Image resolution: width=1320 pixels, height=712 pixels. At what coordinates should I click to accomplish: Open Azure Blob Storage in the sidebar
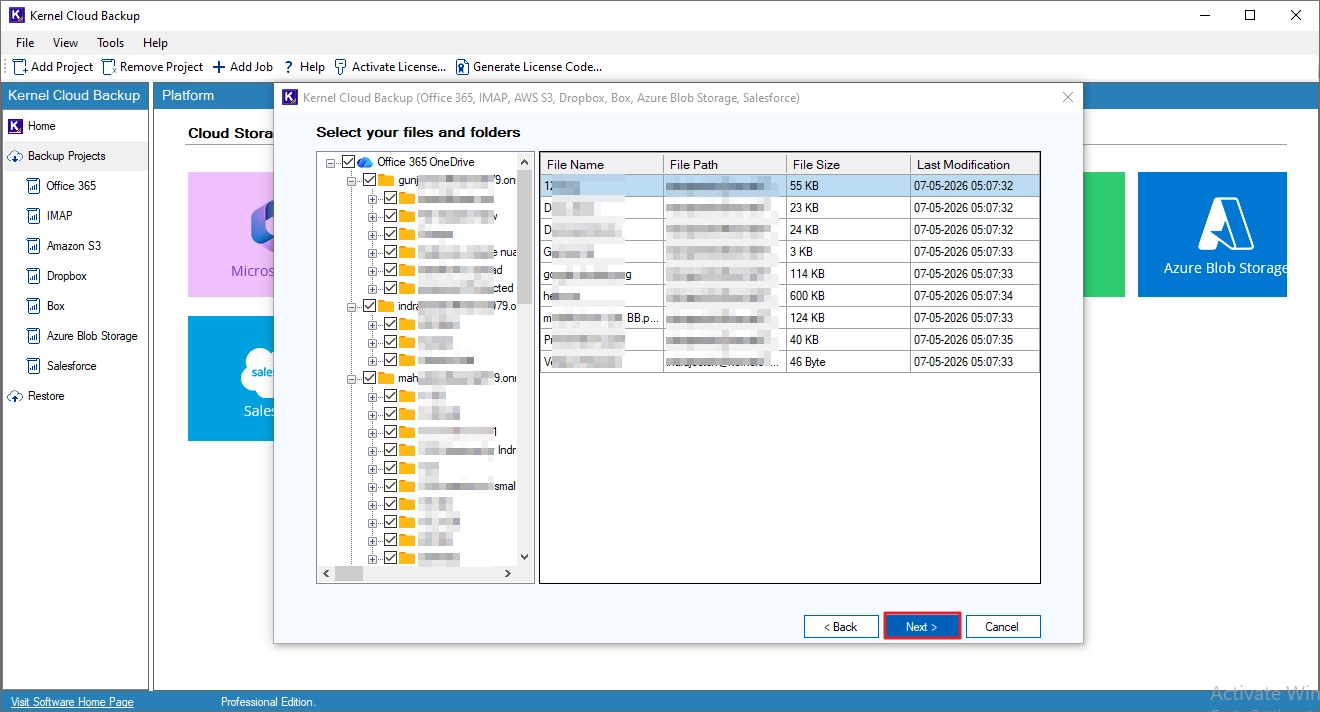(92, 336)
